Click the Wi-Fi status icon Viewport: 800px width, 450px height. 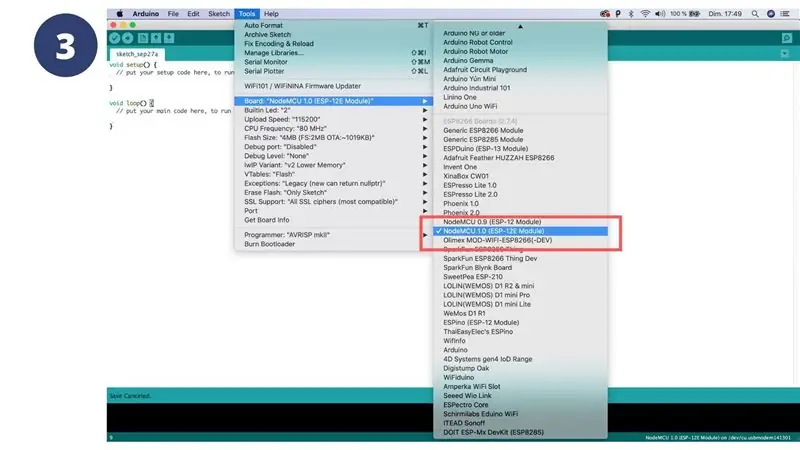point(645,14)
